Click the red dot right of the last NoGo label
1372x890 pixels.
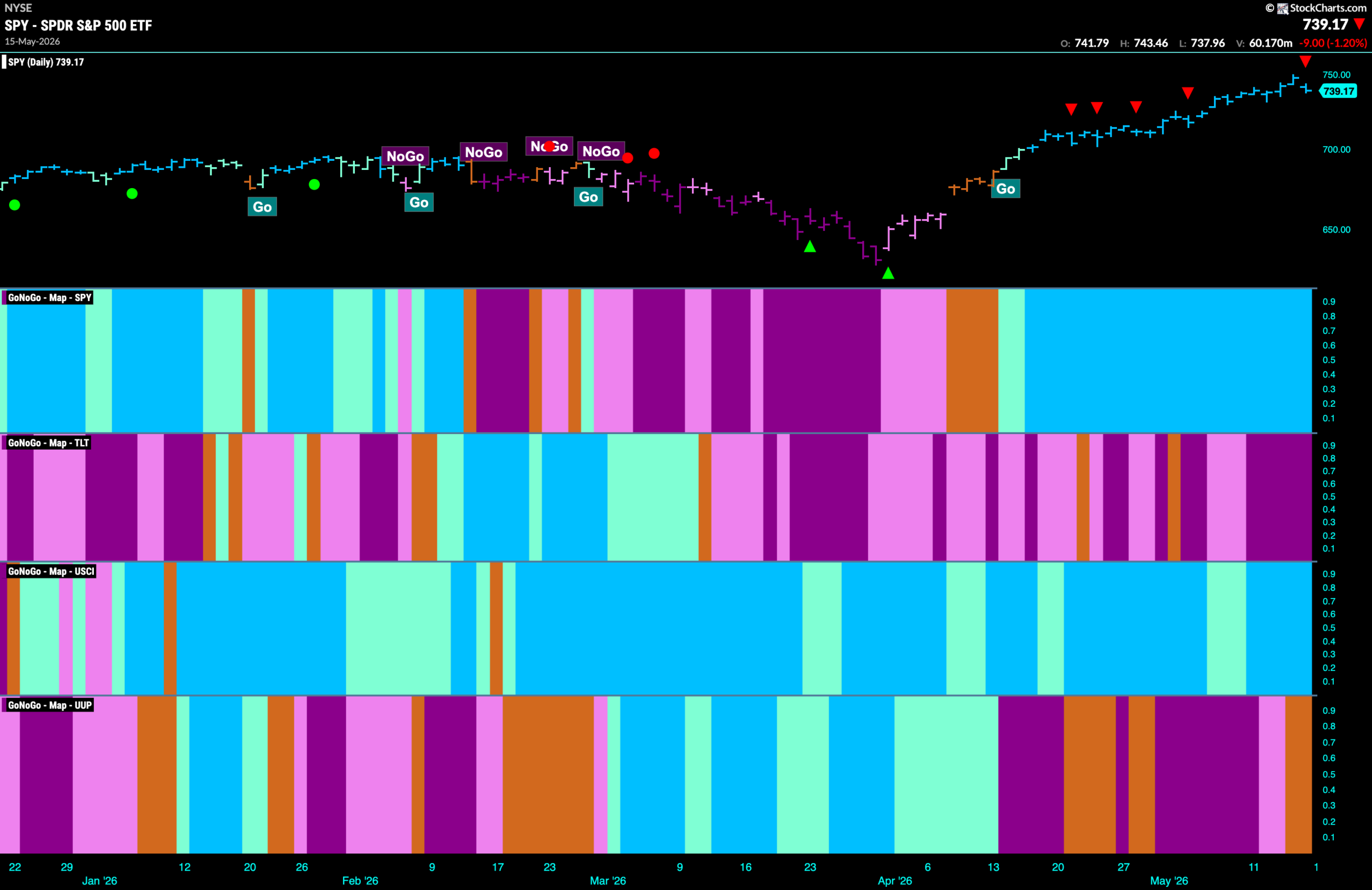(x=628, y=158)
